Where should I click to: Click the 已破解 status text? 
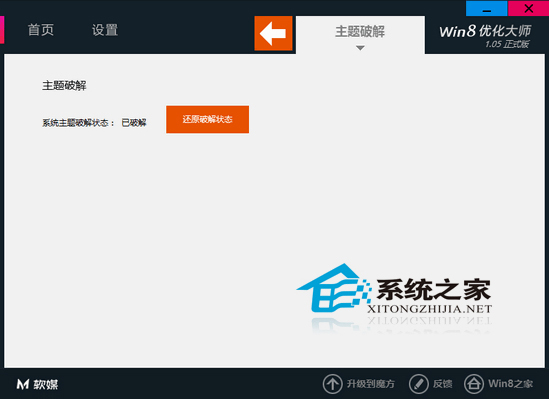tap(134, 123)
